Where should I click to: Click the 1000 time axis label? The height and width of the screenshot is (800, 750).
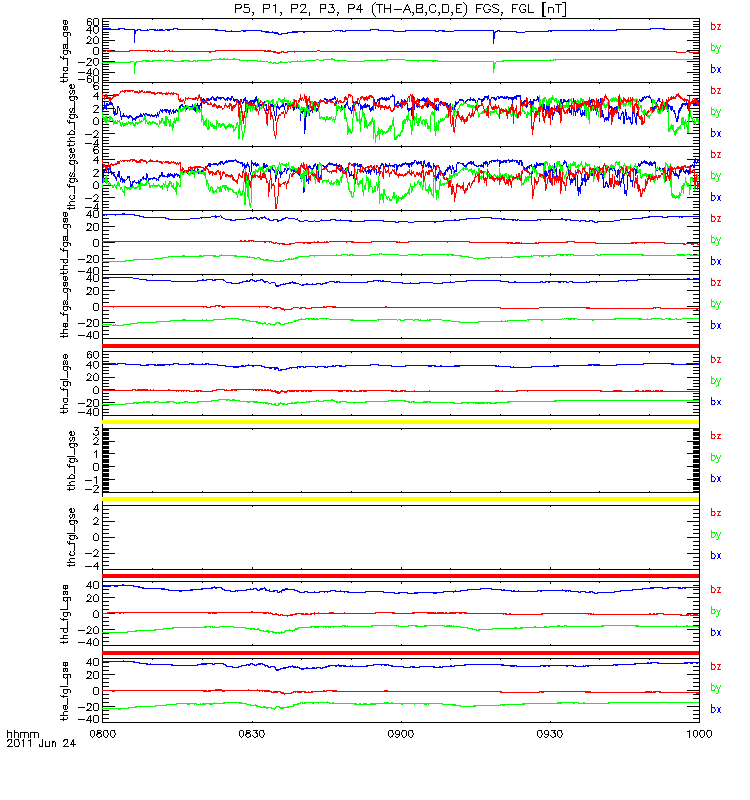(699, 734)
